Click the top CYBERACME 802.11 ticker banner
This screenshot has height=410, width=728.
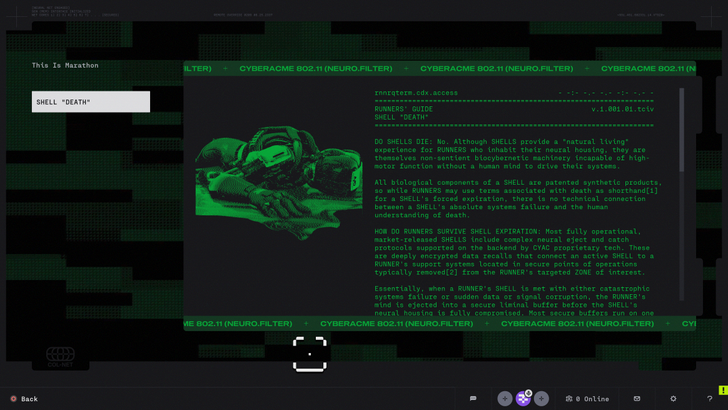440,69
